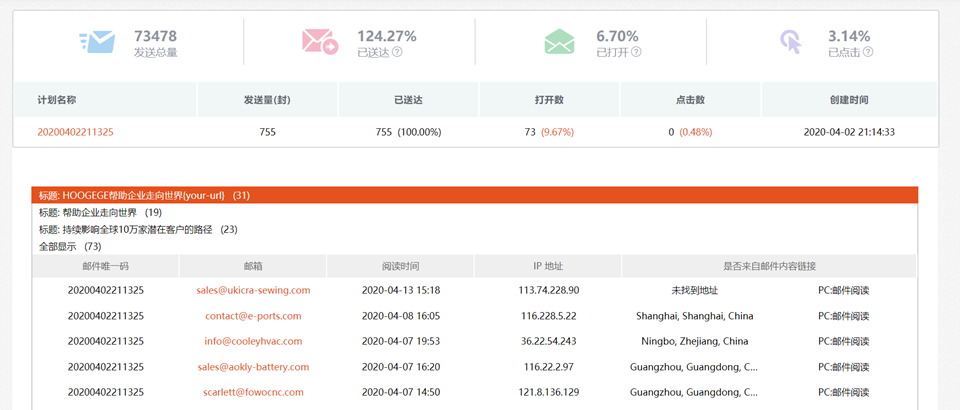The height and width of the screenshot is (410, 960).
Task: Click scarlett@fowocnc.com email link
Action: pos(253,392)
